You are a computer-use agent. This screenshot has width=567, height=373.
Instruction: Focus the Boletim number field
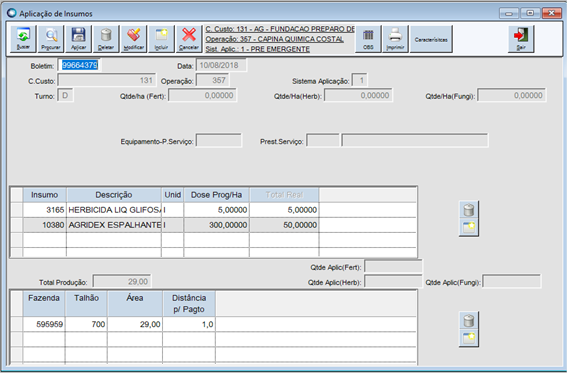pyautogui.click(x=79, y=65)
